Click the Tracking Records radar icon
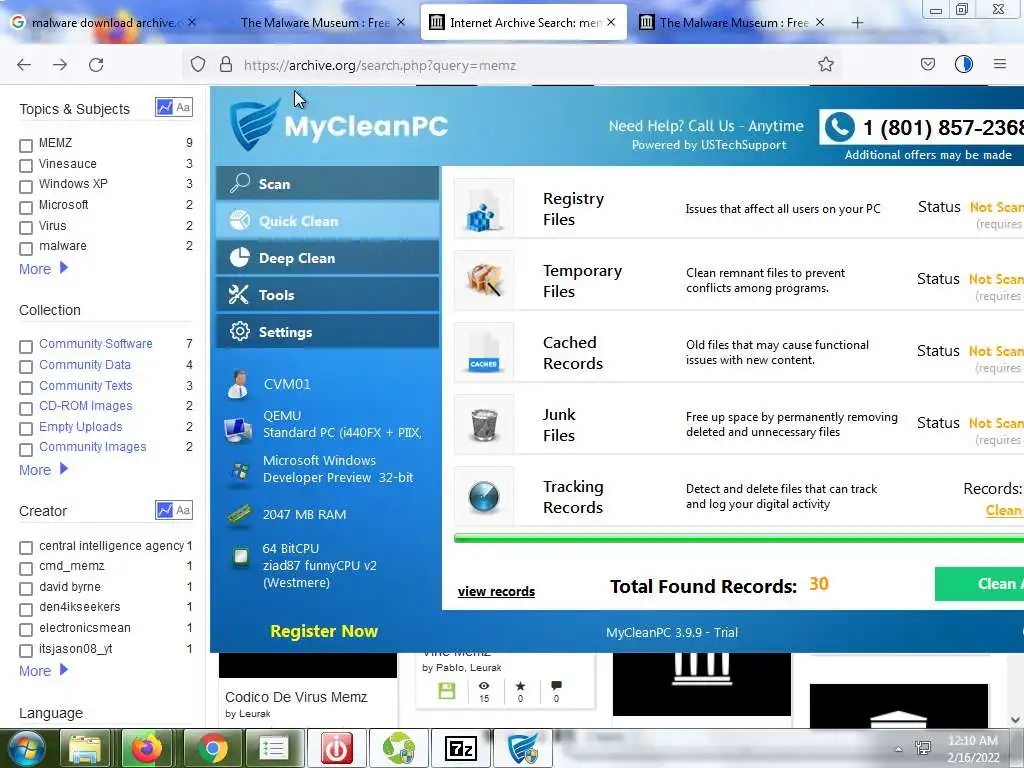 (x=484, y=496)
